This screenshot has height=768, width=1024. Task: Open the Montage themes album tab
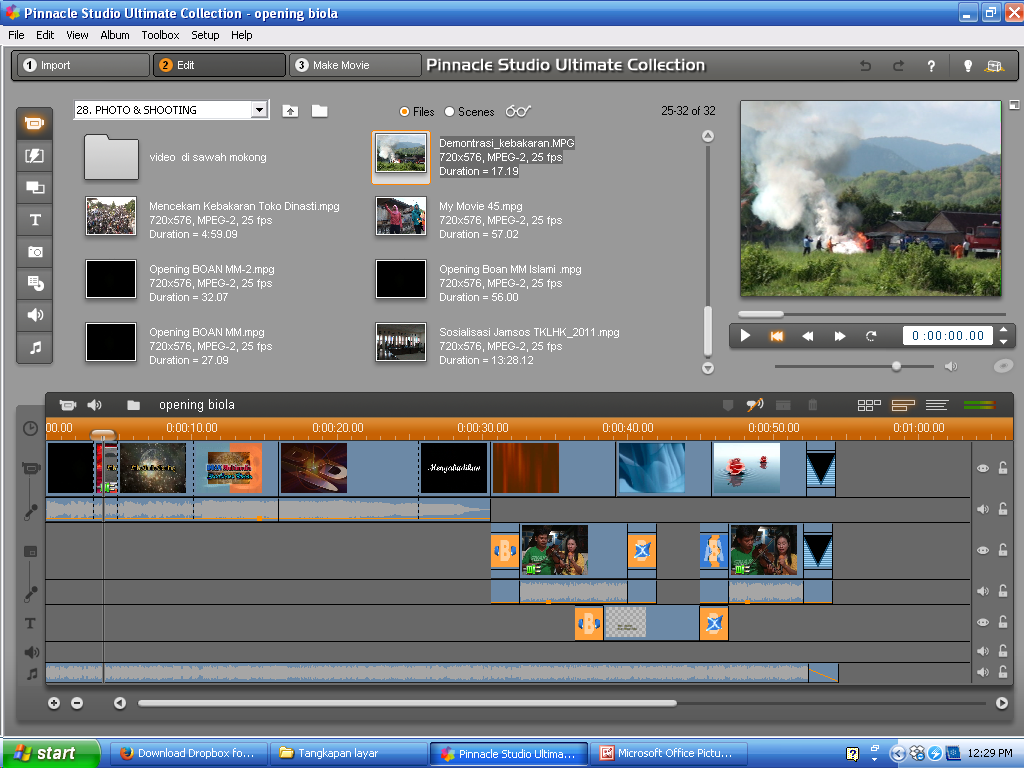pos(35,187)
